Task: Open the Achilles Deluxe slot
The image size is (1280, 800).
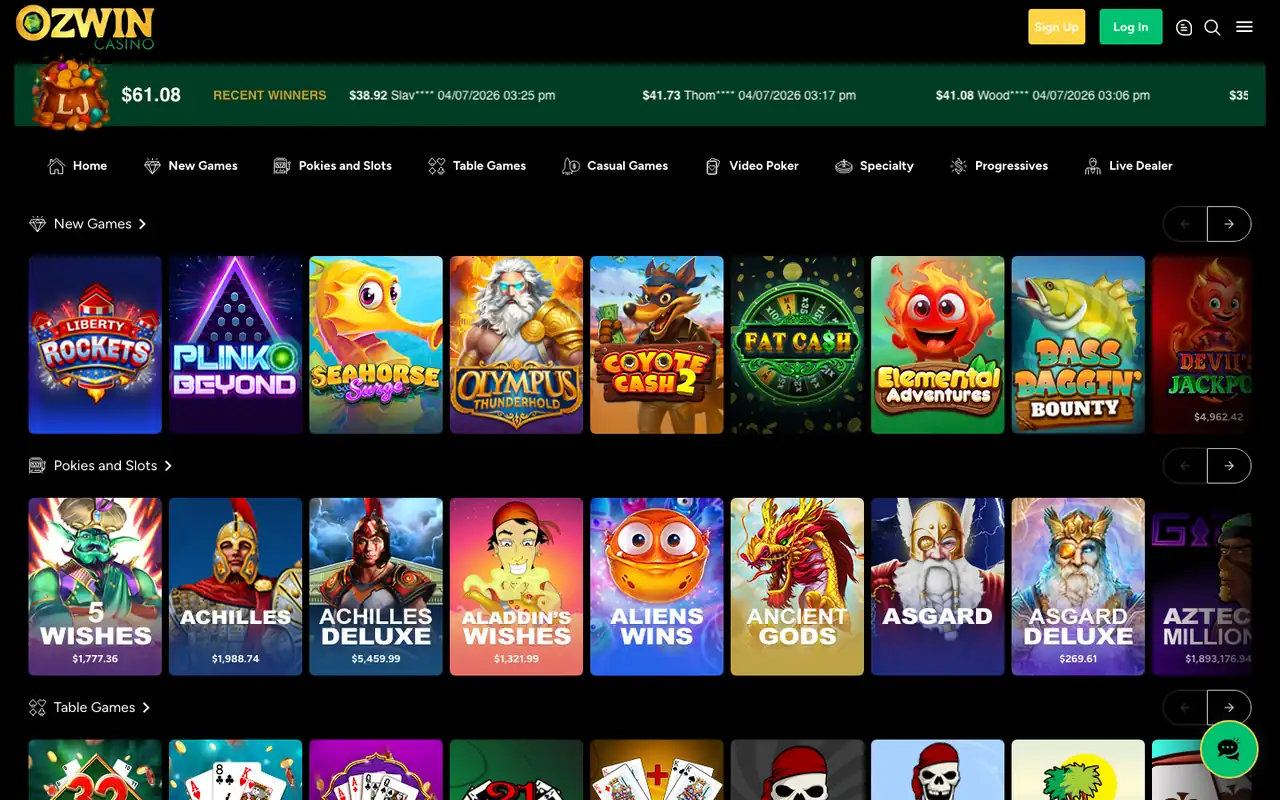Action: click(376, 587)
